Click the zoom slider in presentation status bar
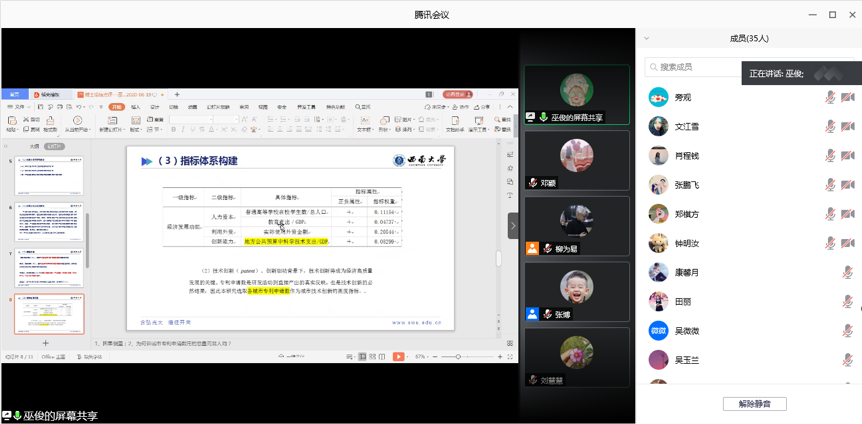The image size is (862, 424). tap(459, 357)
